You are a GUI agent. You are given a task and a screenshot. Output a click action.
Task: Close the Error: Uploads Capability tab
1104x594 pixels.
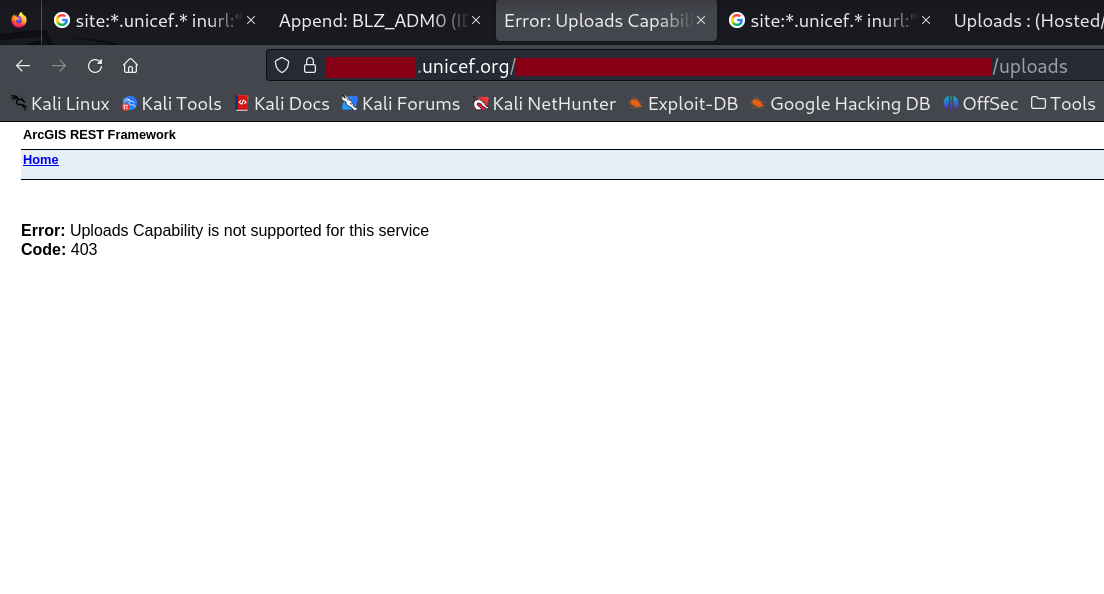702,20
